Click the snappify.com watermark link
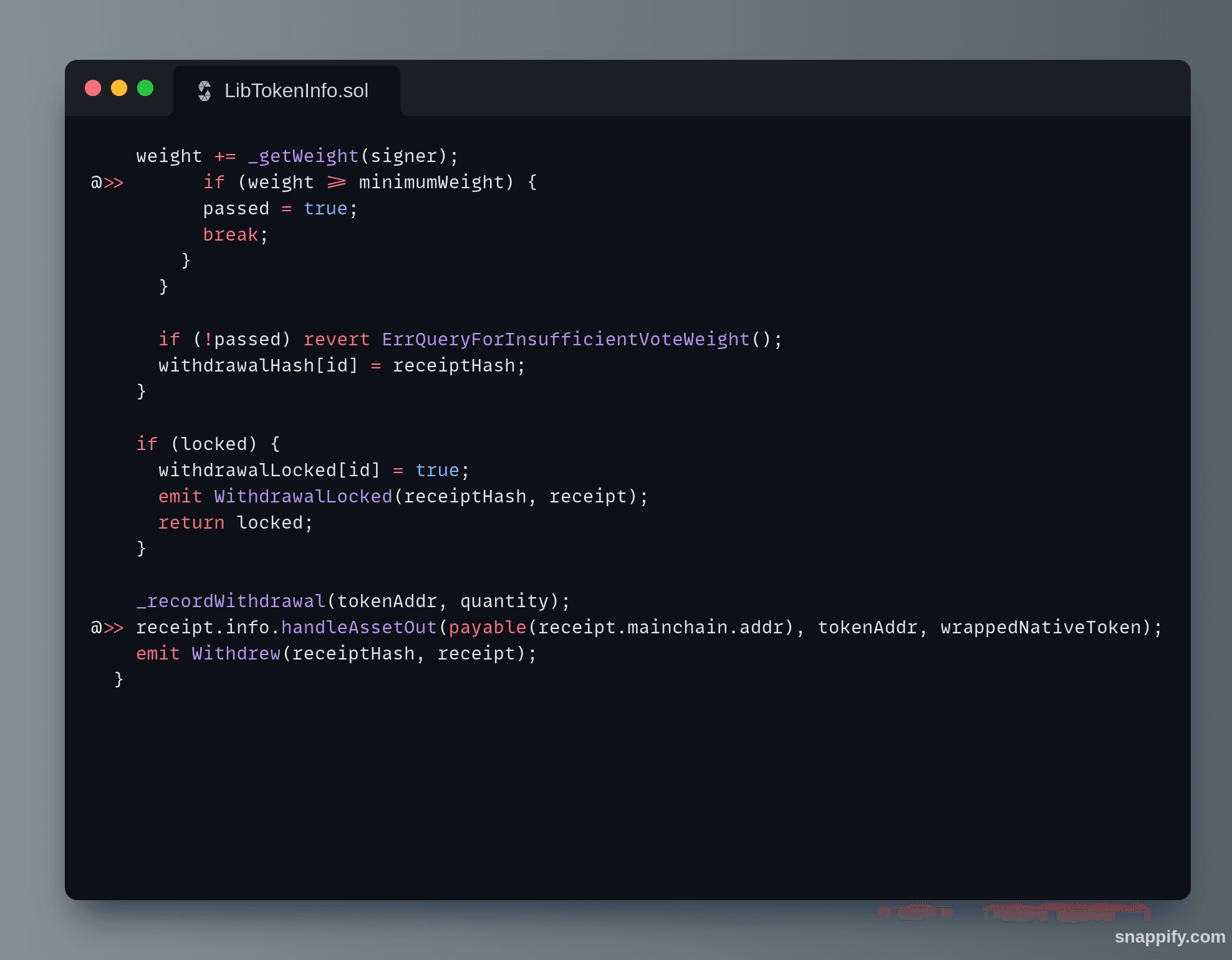This screenshot has height=960, width=1232. [x=1169, y=936]
